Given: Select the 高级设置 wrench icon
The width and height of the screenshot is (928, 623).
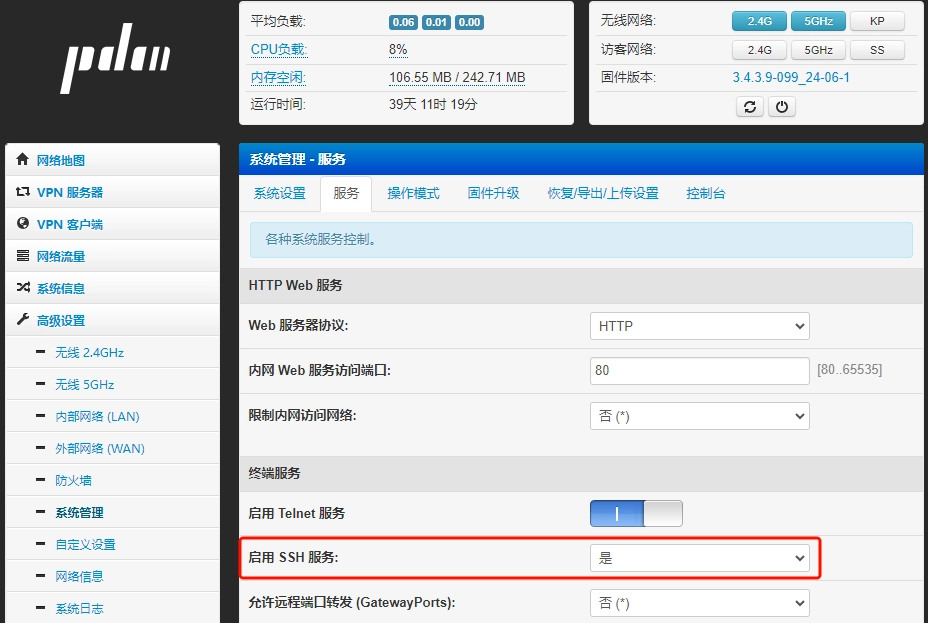Looking at the screenshot, I should 22,320.
